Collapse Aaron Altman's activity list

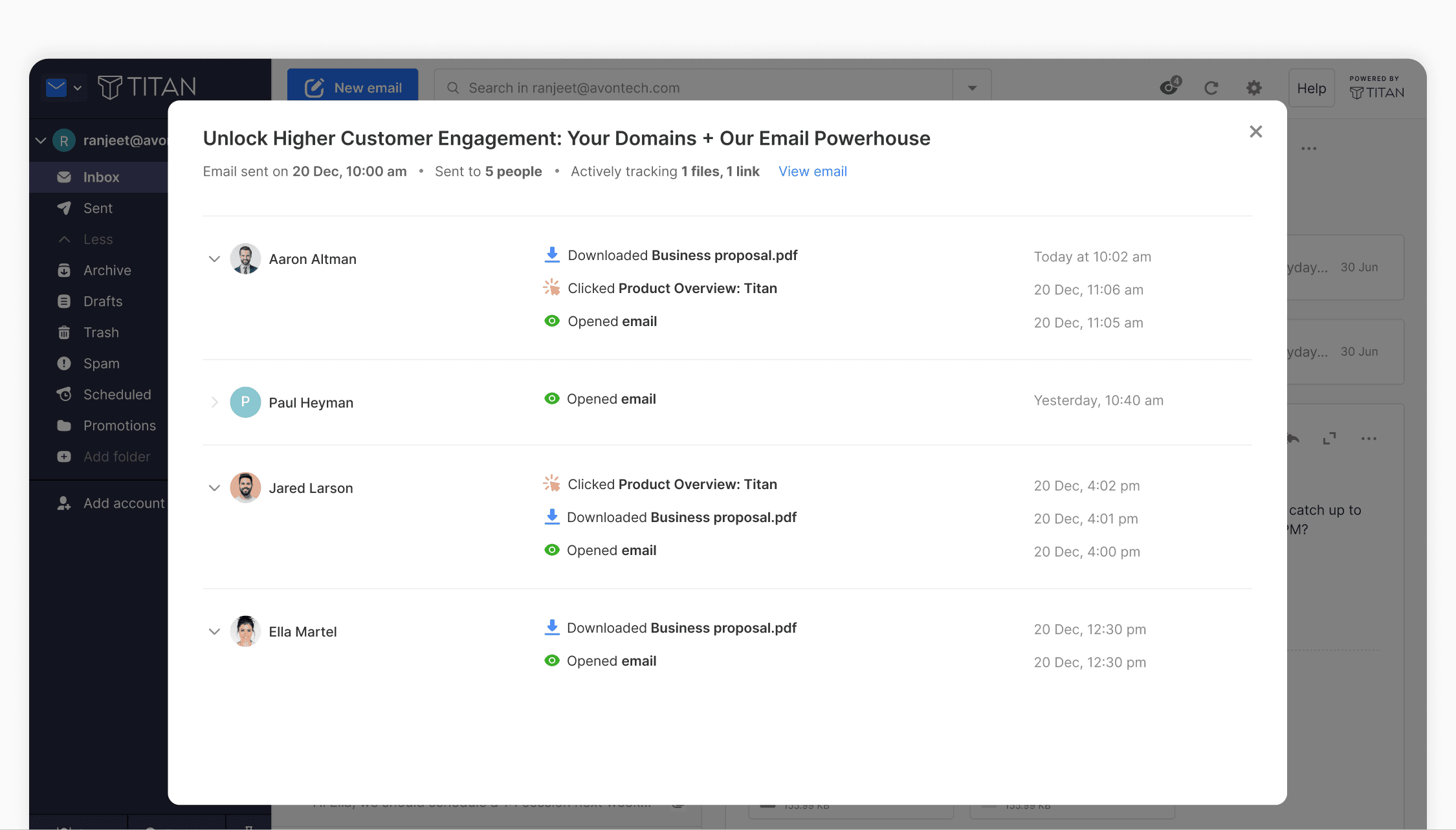[x=214, y=259]
